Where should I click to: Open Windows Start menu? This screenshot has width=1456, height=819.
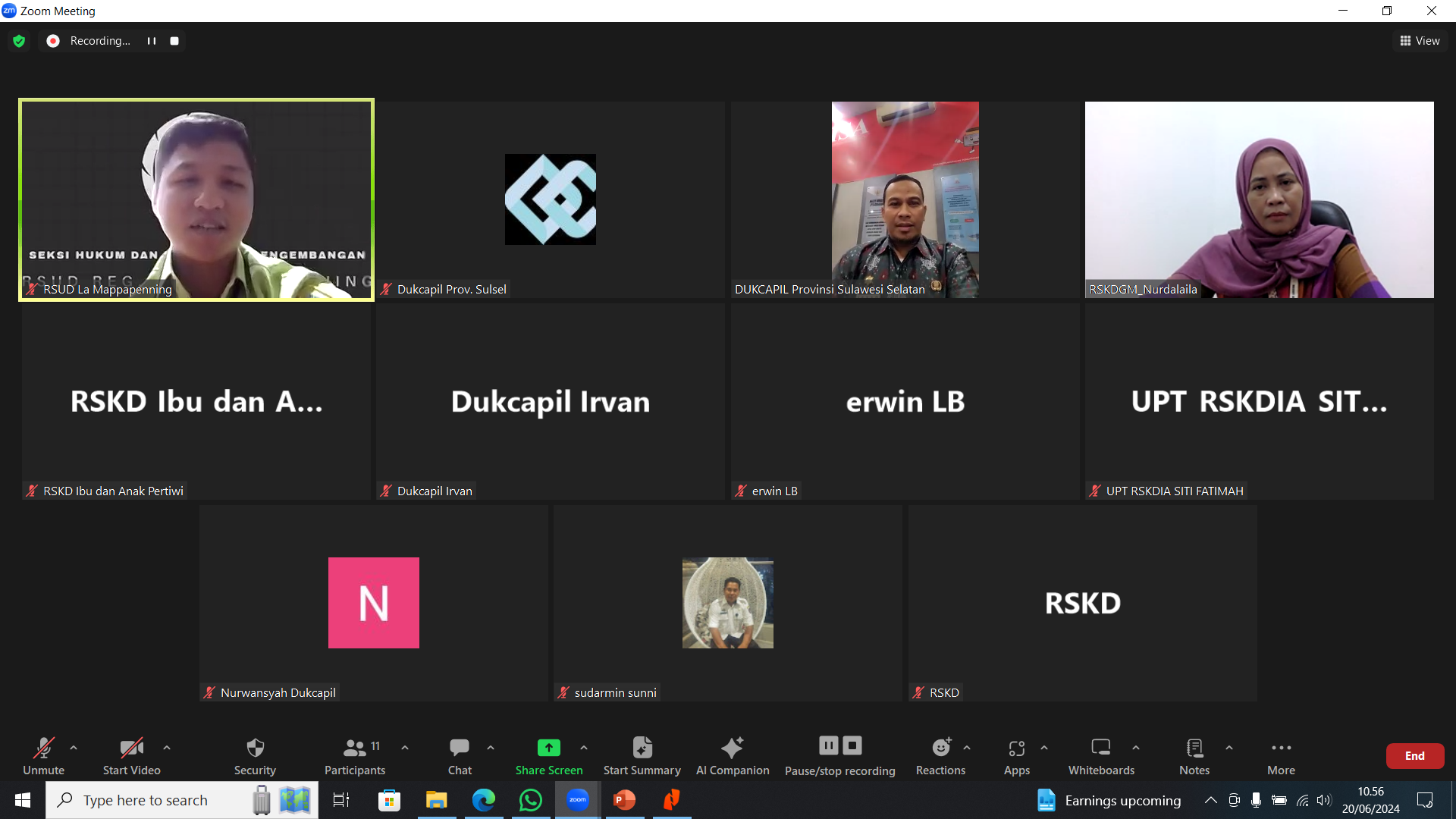[x=23, y=800]
